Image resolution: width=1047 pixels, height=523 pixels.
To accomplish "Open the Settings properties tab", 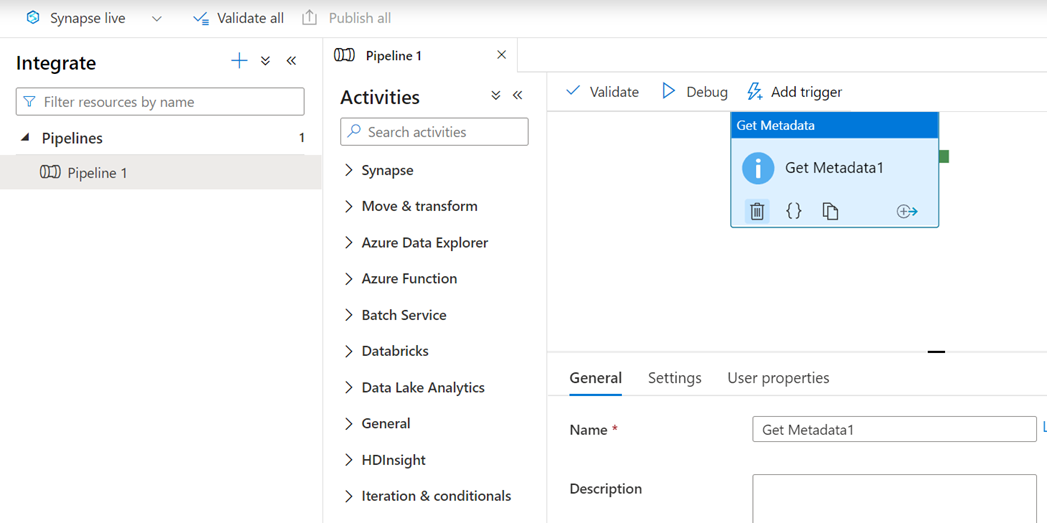I will click(x=674, y=378).
